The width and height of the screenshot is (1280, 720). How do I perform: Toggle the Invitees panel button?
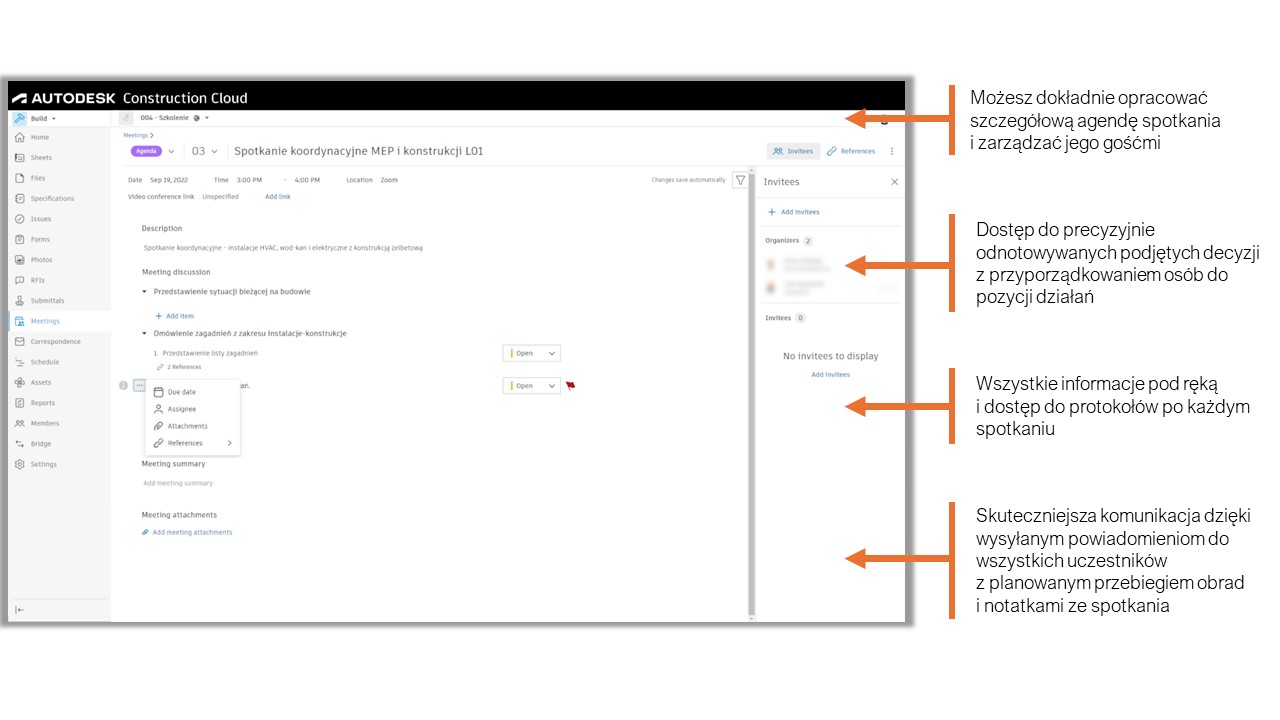(793, 151)
